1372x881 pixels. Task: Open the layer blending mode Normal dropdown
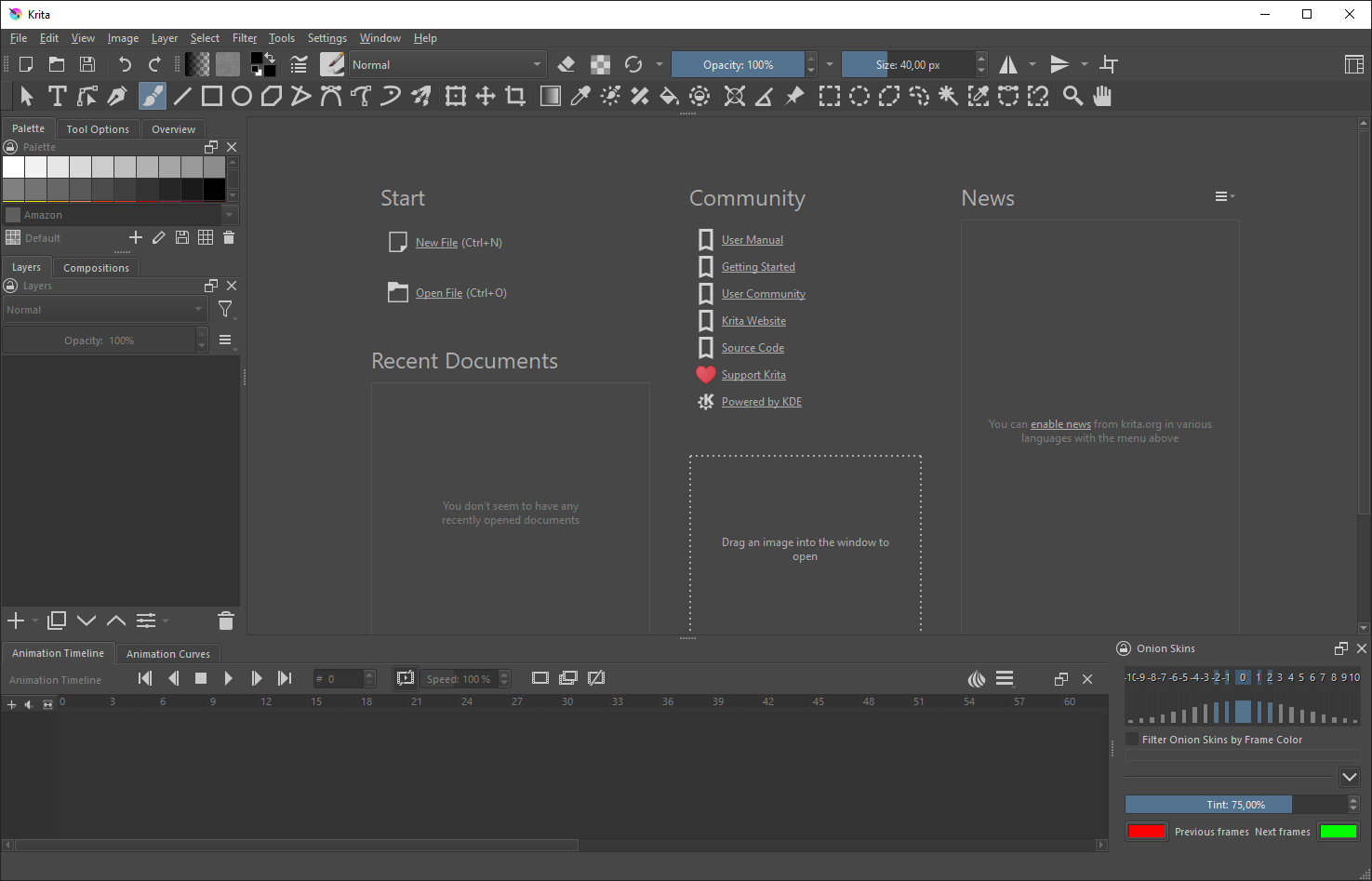(x=104, y=310)
